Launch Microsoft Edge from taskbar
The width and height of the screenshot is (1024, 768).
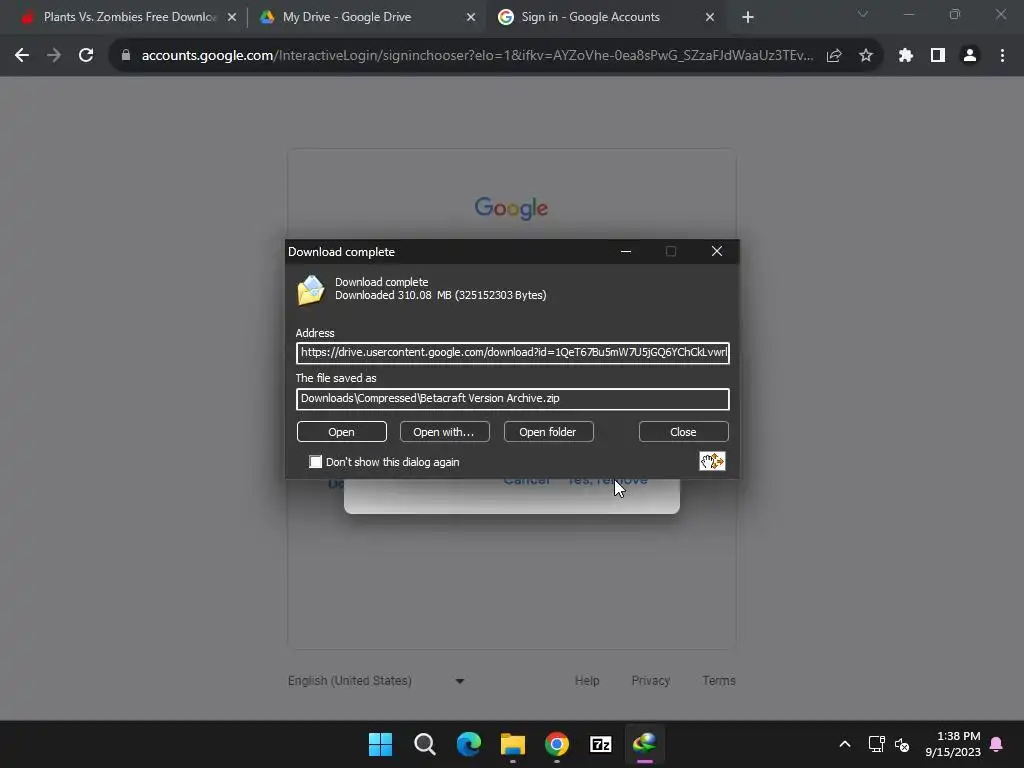(469, 744)
